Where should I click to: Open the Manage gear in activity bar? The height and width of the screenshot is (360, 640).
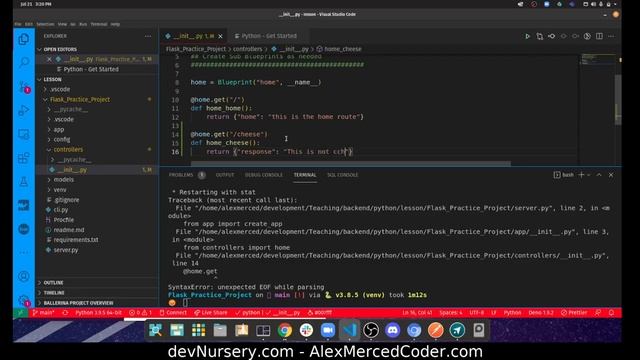coord(24,300)
